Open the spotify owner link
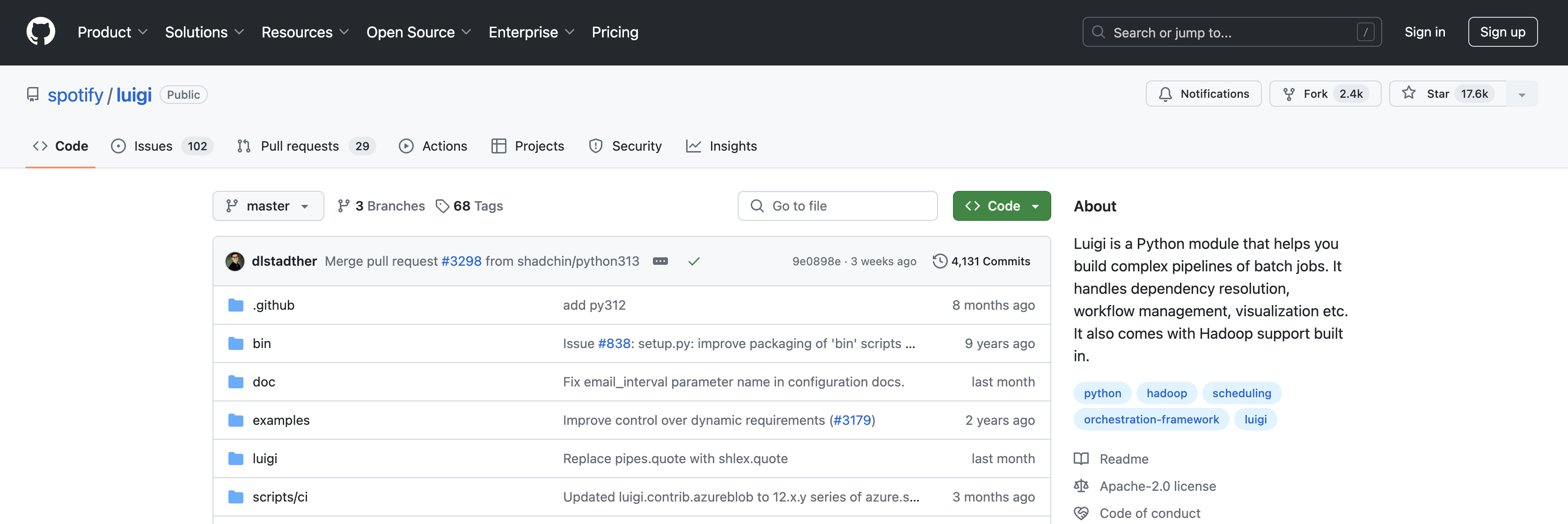This screenshot has width=1568, height=524. point(75,95)
